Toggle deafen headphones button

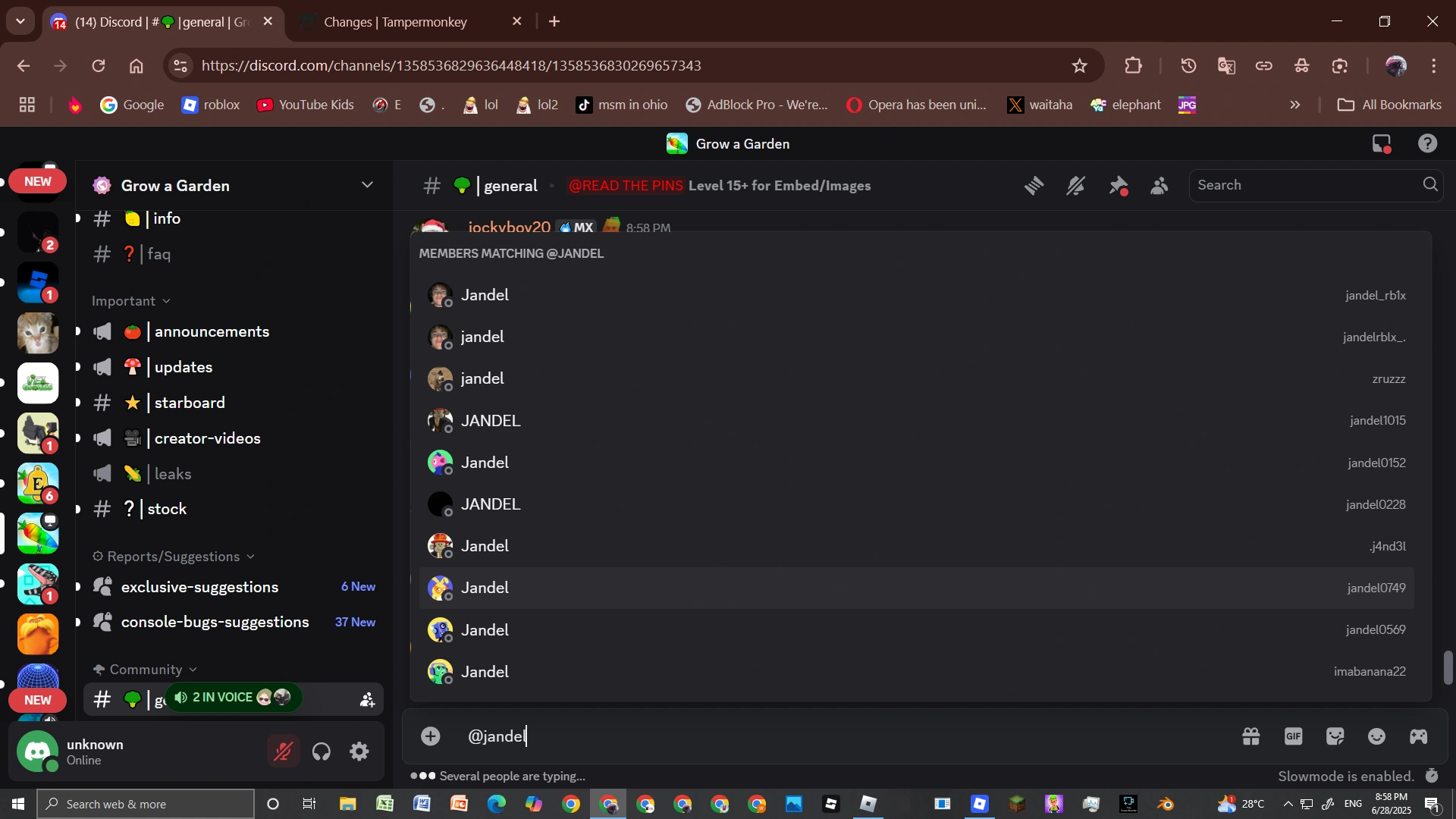(322, 752)
